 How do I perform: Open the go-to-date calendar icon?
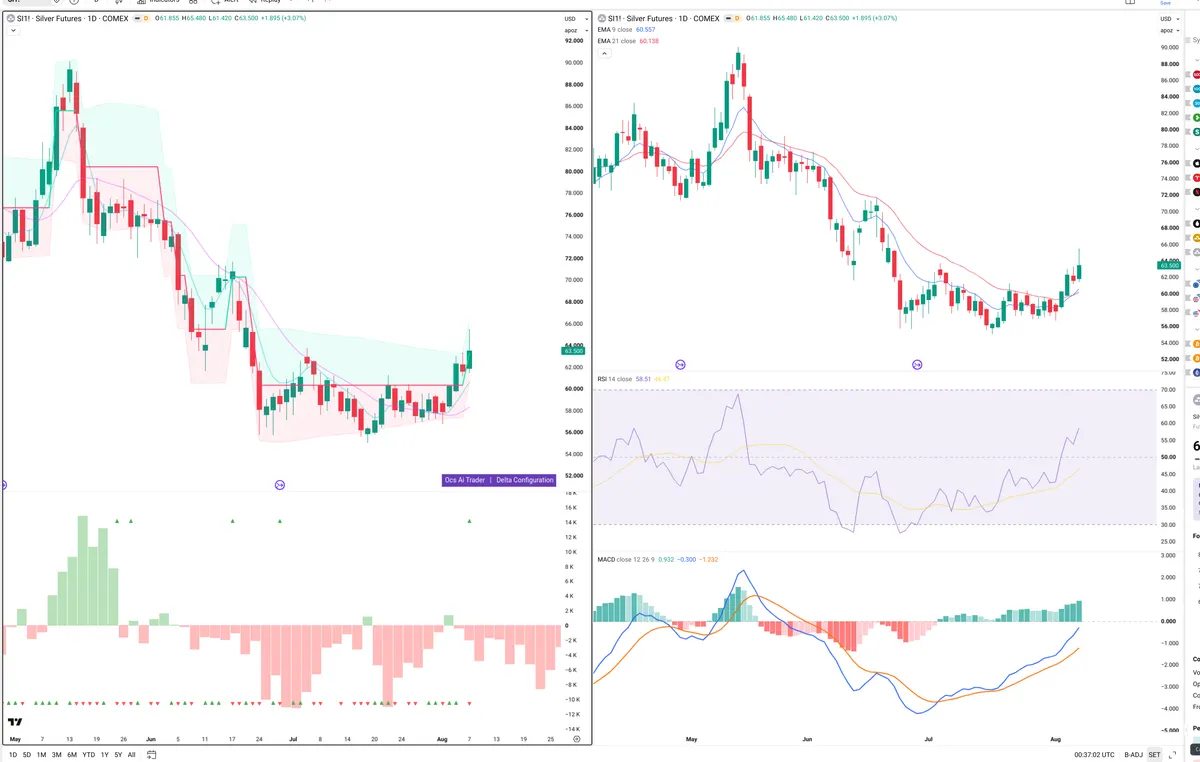tap(151, 755)
